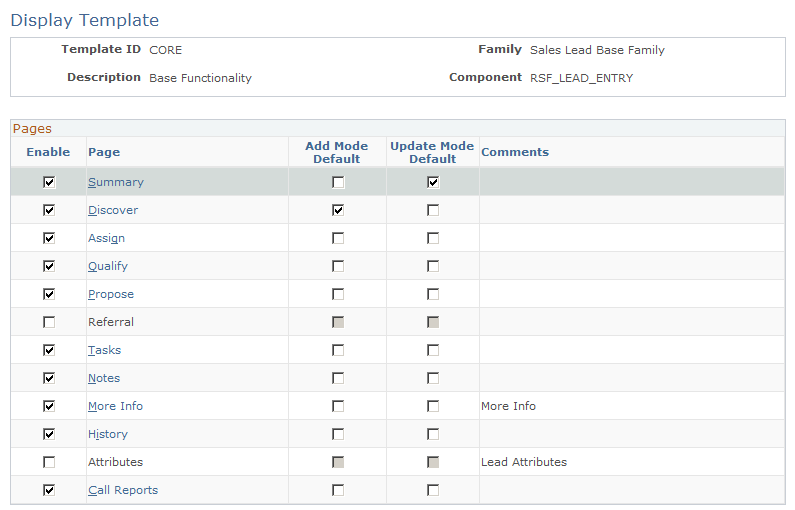Check Add Mode Default for Notes
This screenshot has width=795, height=510.
pyautogui.click(x=338, y=378)
